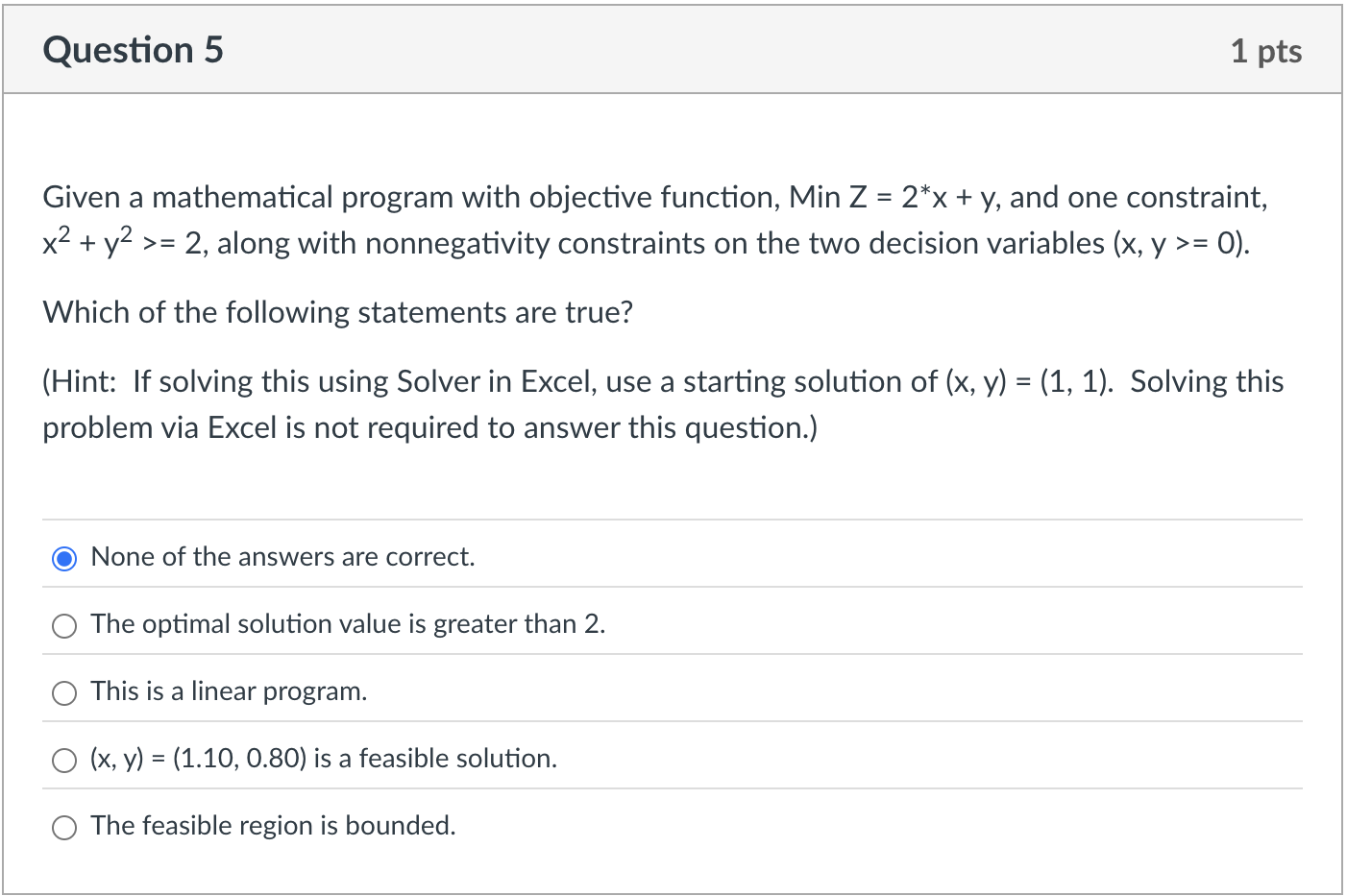Click the "The feasible region is bounded." label text
Image resolution: width=1347 pixels, height=896 pixels.
pyautogui.click(x=273, y=826)
